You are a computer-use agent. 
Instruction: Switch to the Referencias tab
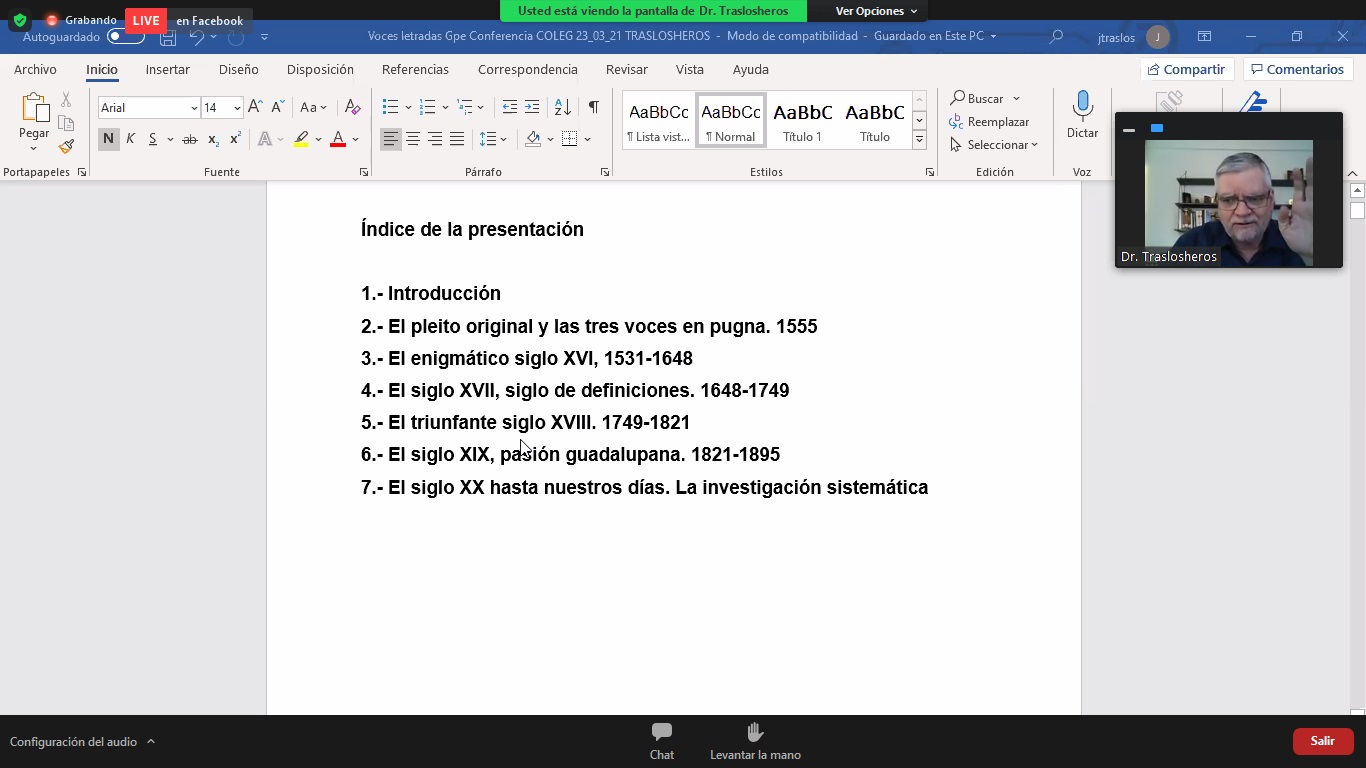[415, 69]
